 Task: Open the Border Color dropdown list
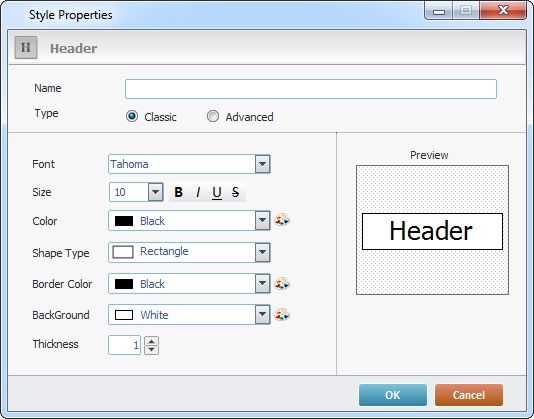(262, 283)
